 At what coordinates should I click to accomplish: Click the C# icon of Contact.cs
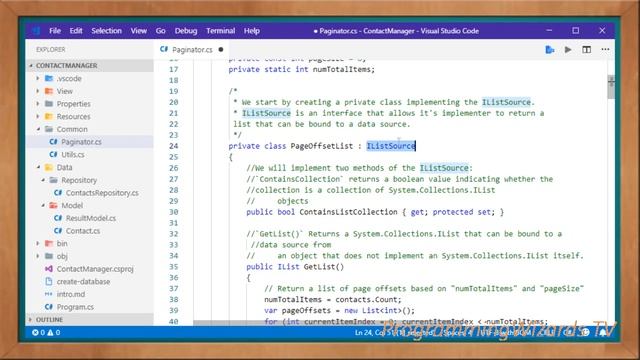[58, 231]
